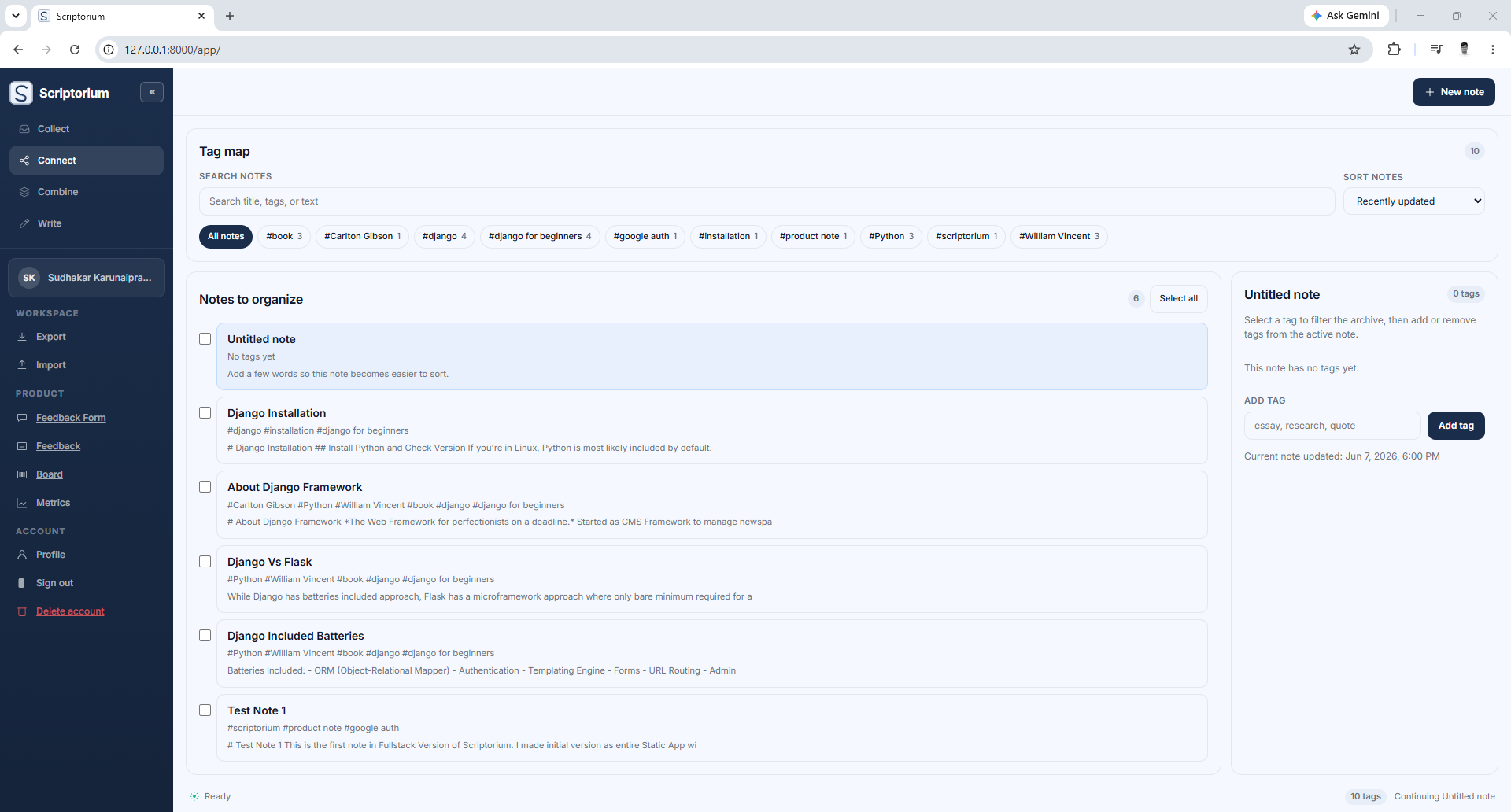Check the Untitled note checkbox

[205, 339]
